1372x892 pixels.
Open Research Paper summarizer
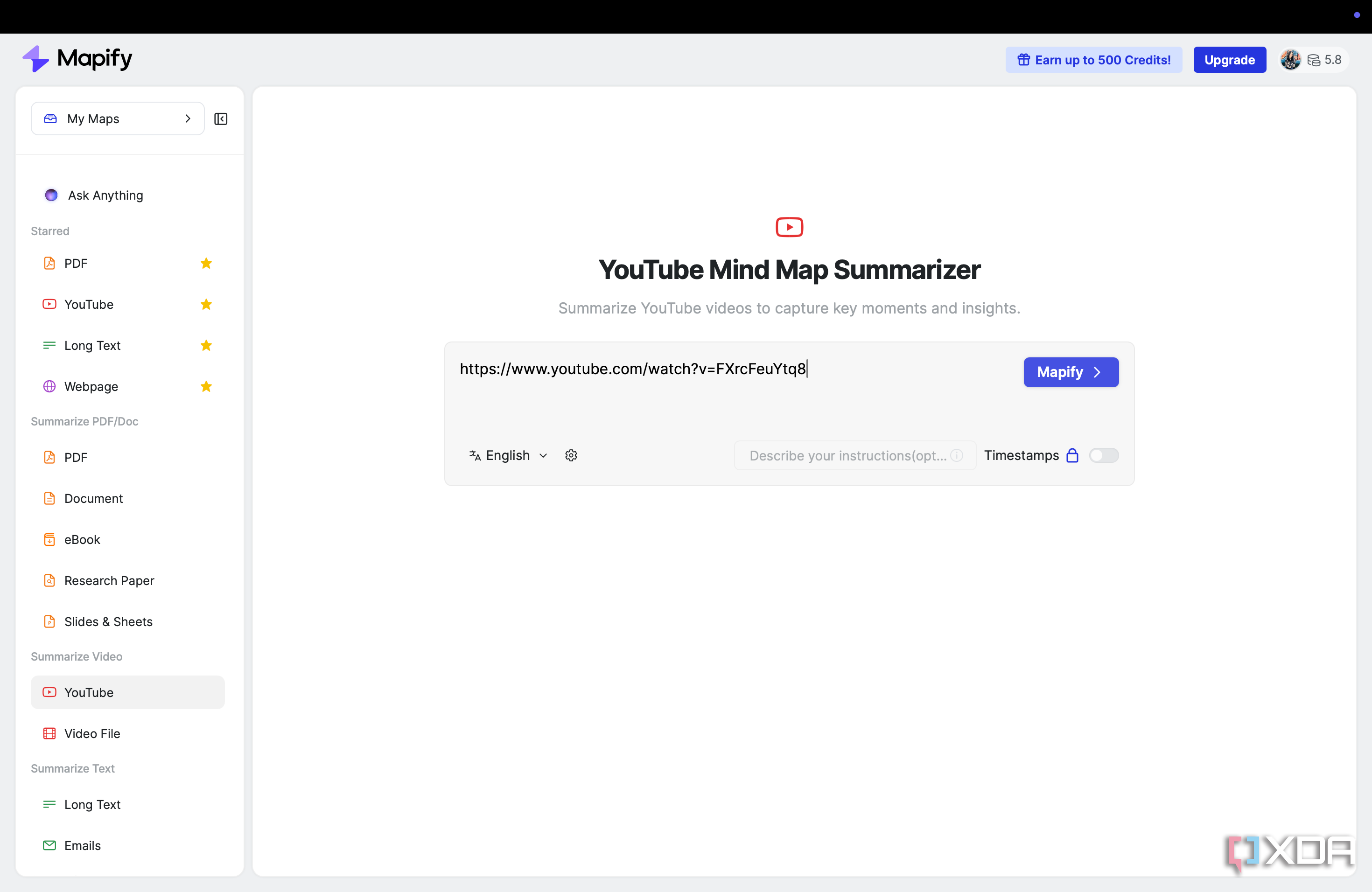tap(127, 580)
